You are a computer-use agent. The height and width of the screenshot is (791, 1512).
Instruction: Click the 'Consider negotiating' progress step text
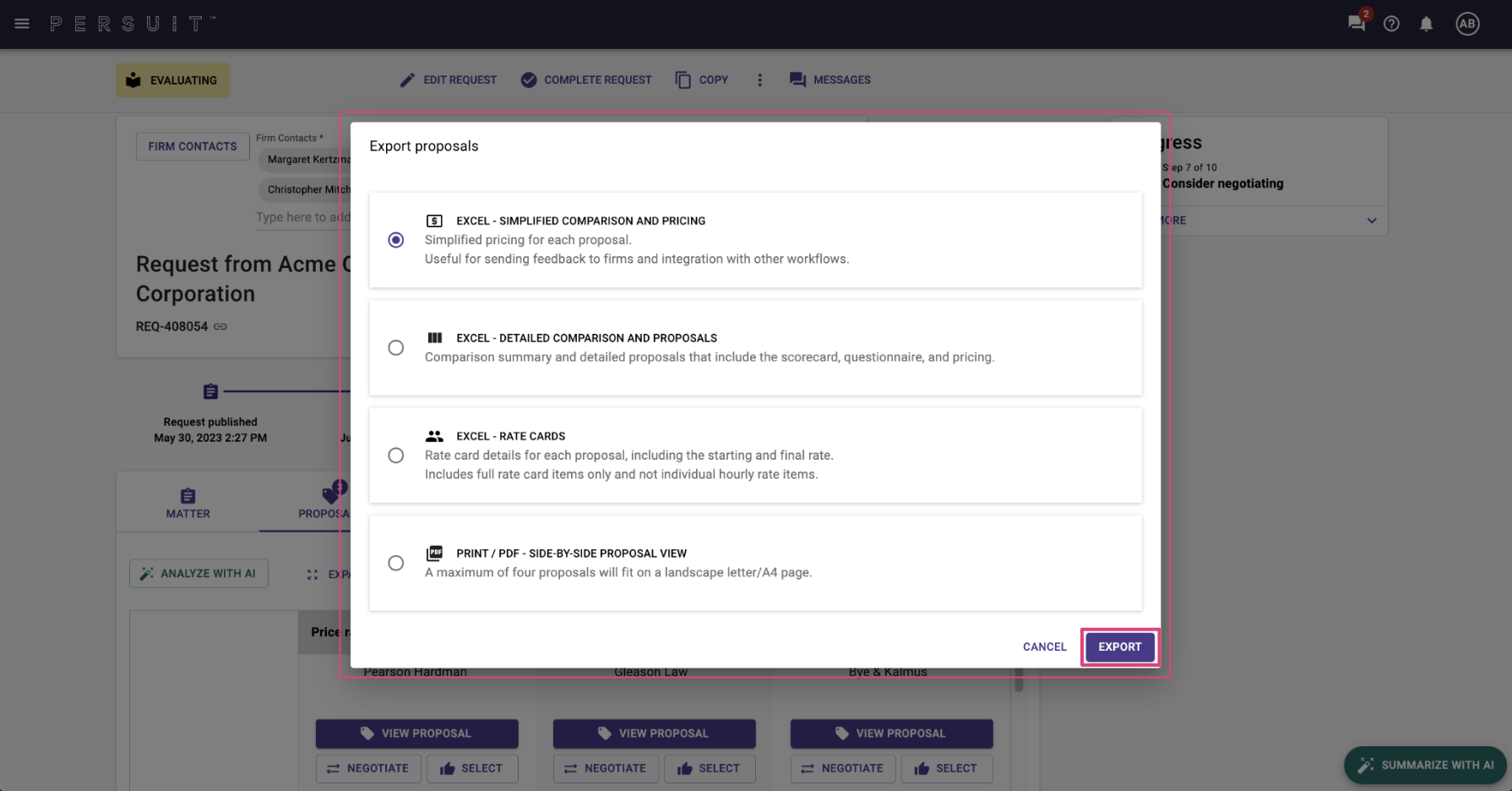(1222, 183)
